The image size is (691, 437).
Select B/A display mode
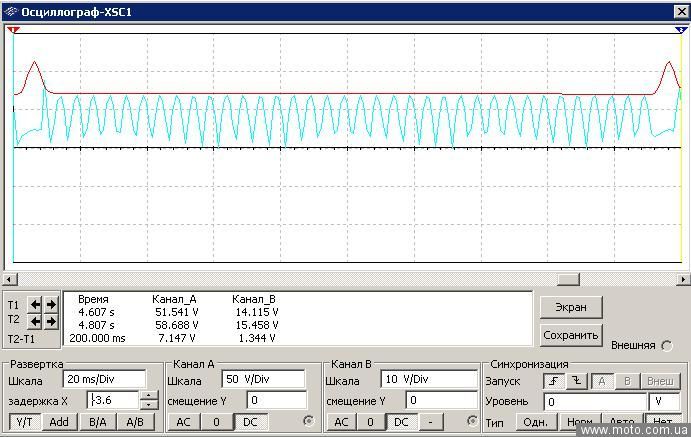coord(98,422)
